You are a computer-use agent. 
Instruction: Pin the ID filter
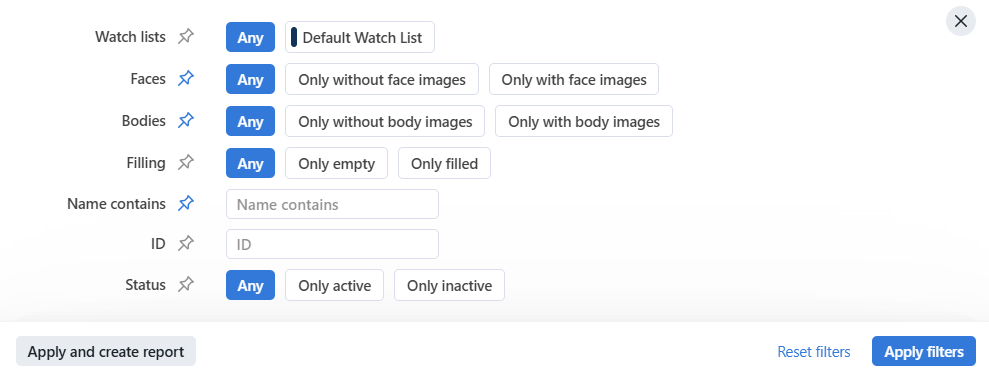coord(185,243)
